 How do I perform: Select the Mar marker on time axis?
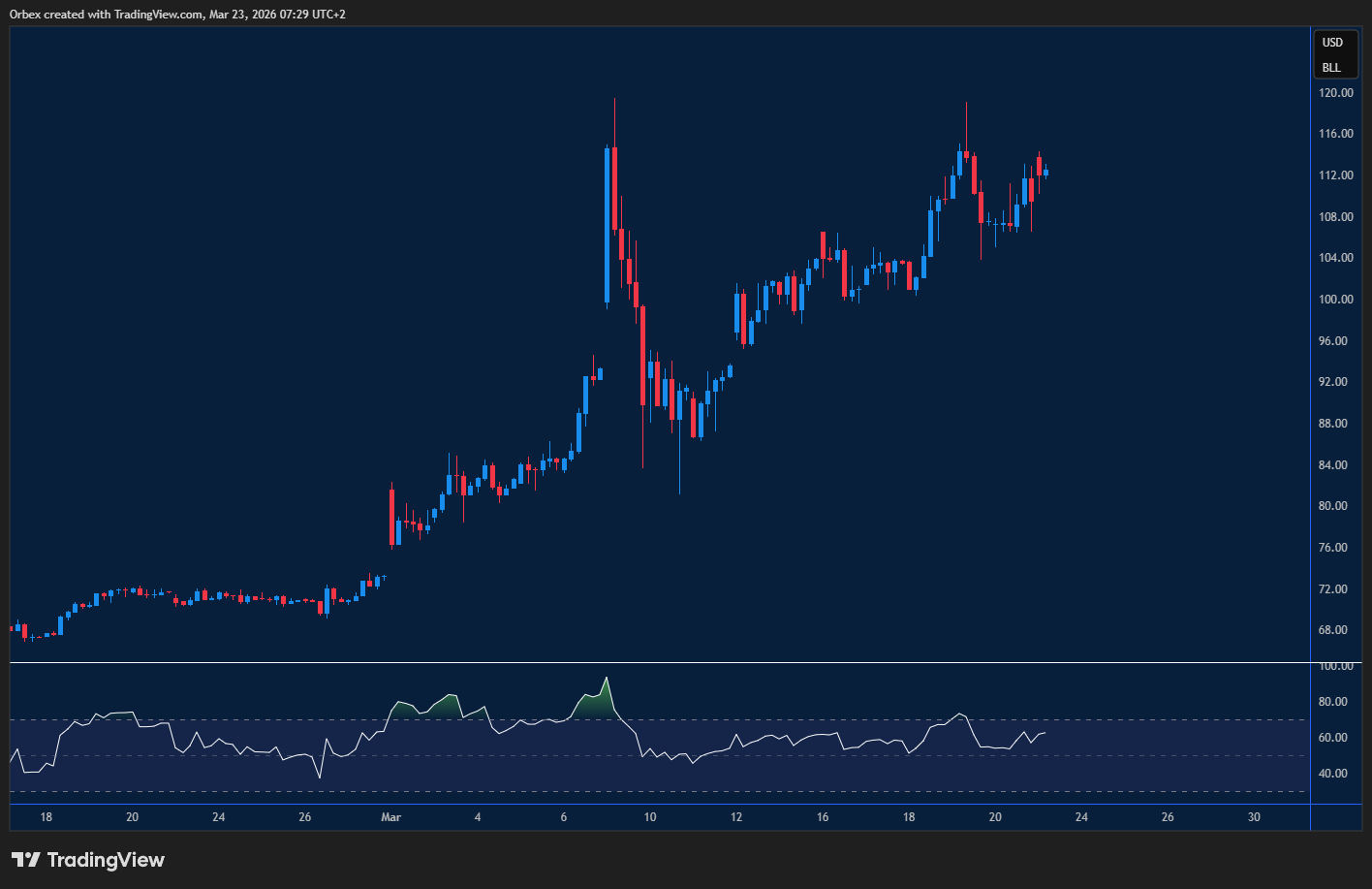point(390,817)
